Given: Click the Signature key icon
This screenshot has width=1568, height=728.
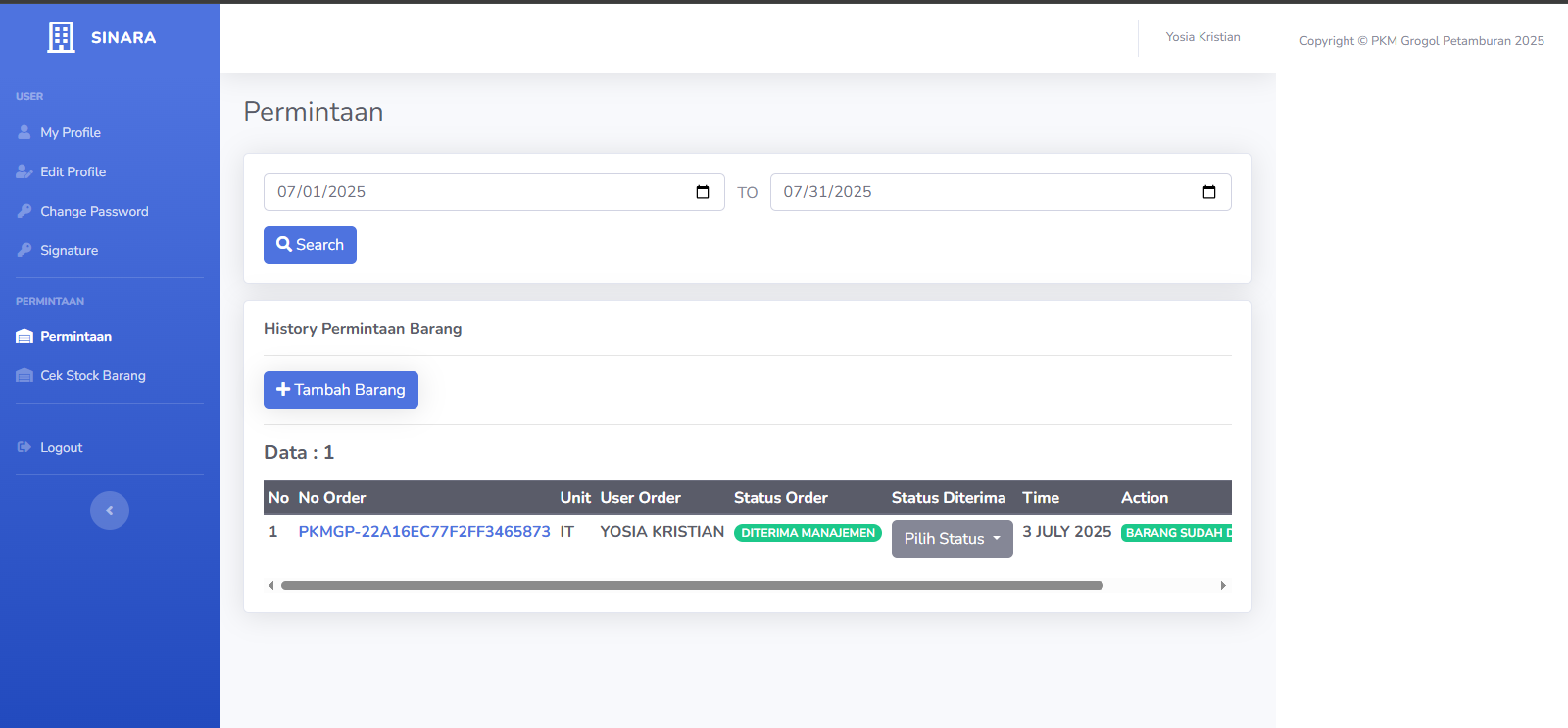Looking at the screenshot, I should click(x=24, y=250).
